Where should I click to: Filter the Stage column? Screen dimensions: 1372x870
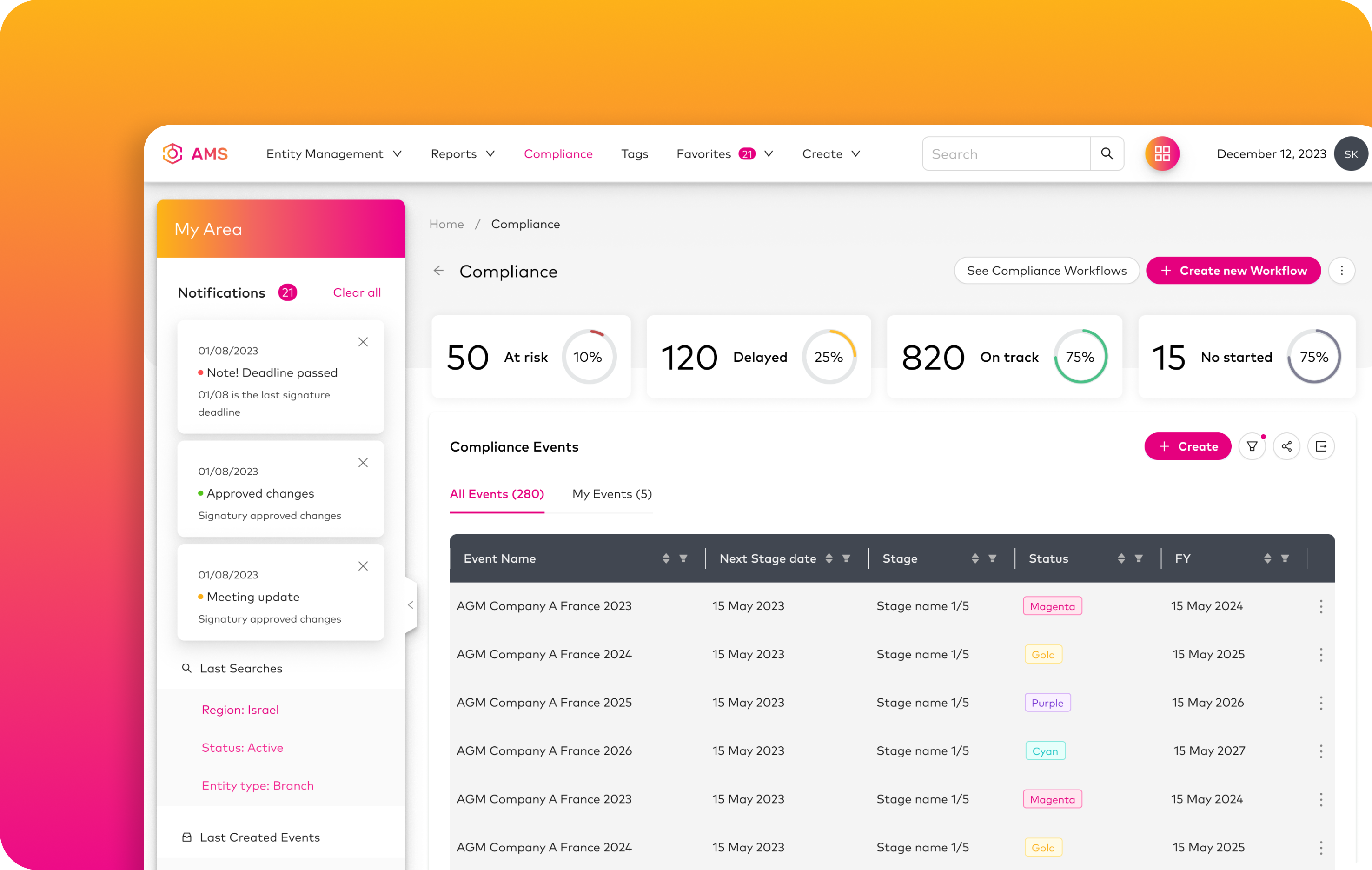point(992,559)
